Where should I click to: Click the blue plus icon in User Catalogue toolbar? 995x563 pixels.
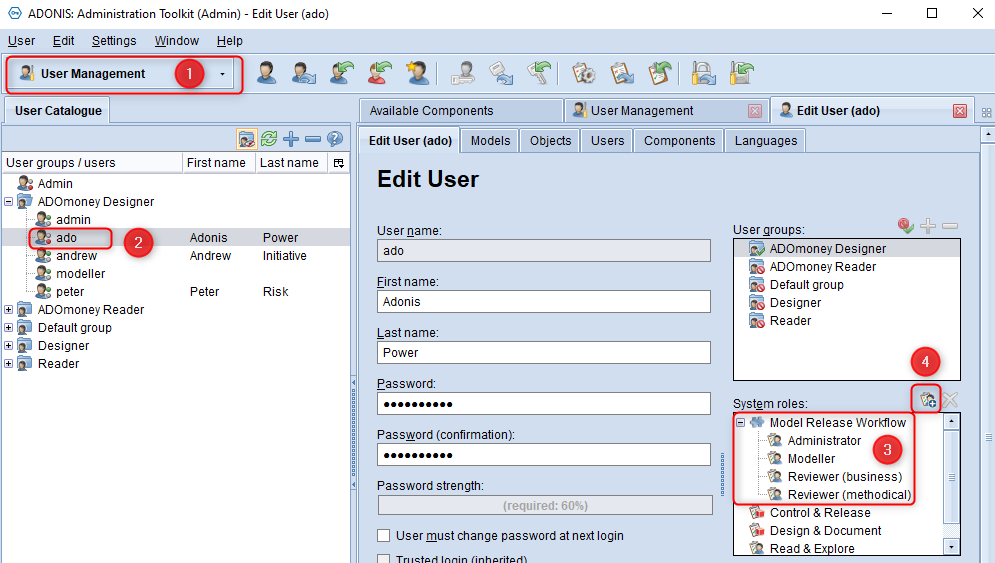291,138
